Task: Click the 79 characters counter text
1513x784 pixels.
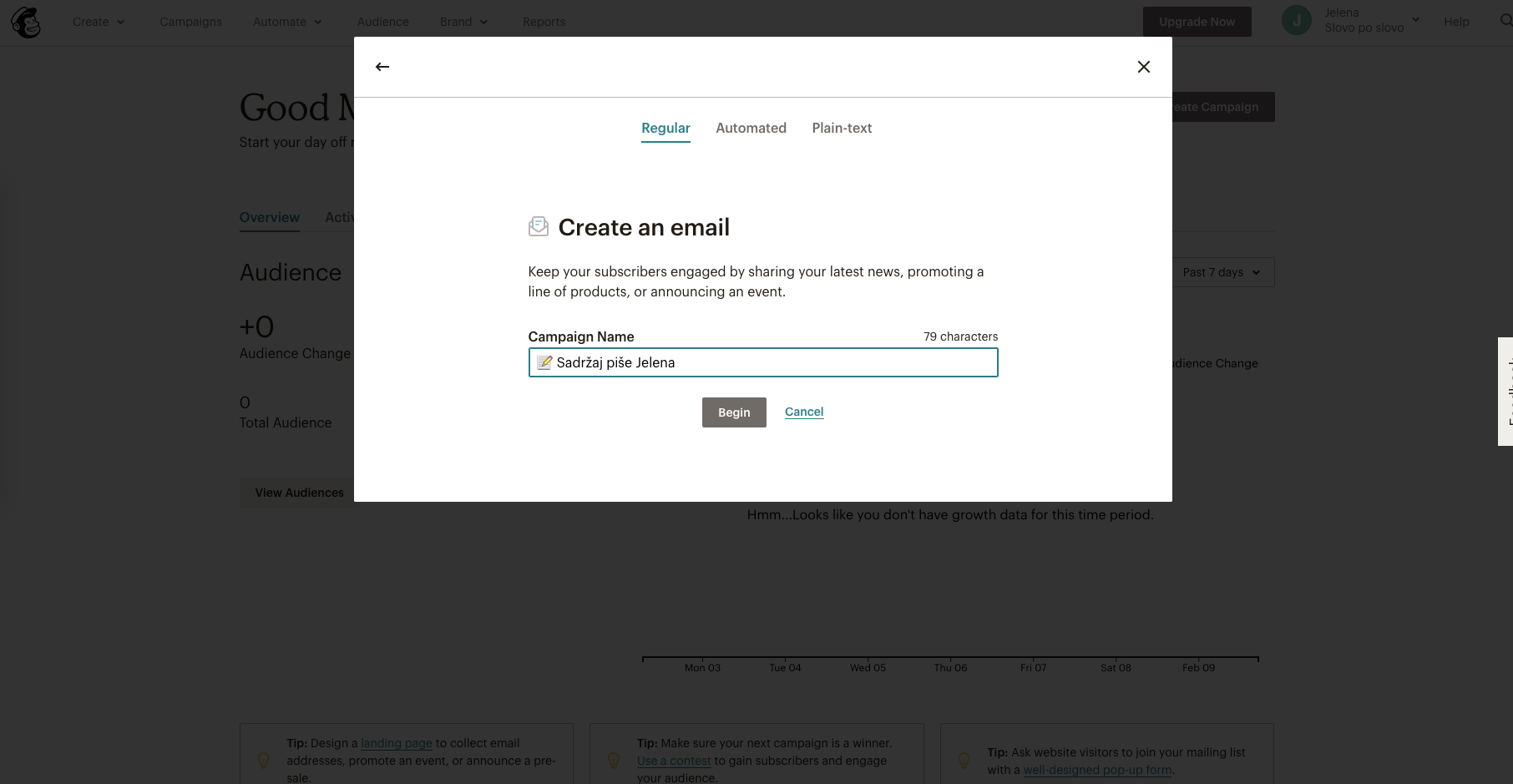Action: pos(960,336)
